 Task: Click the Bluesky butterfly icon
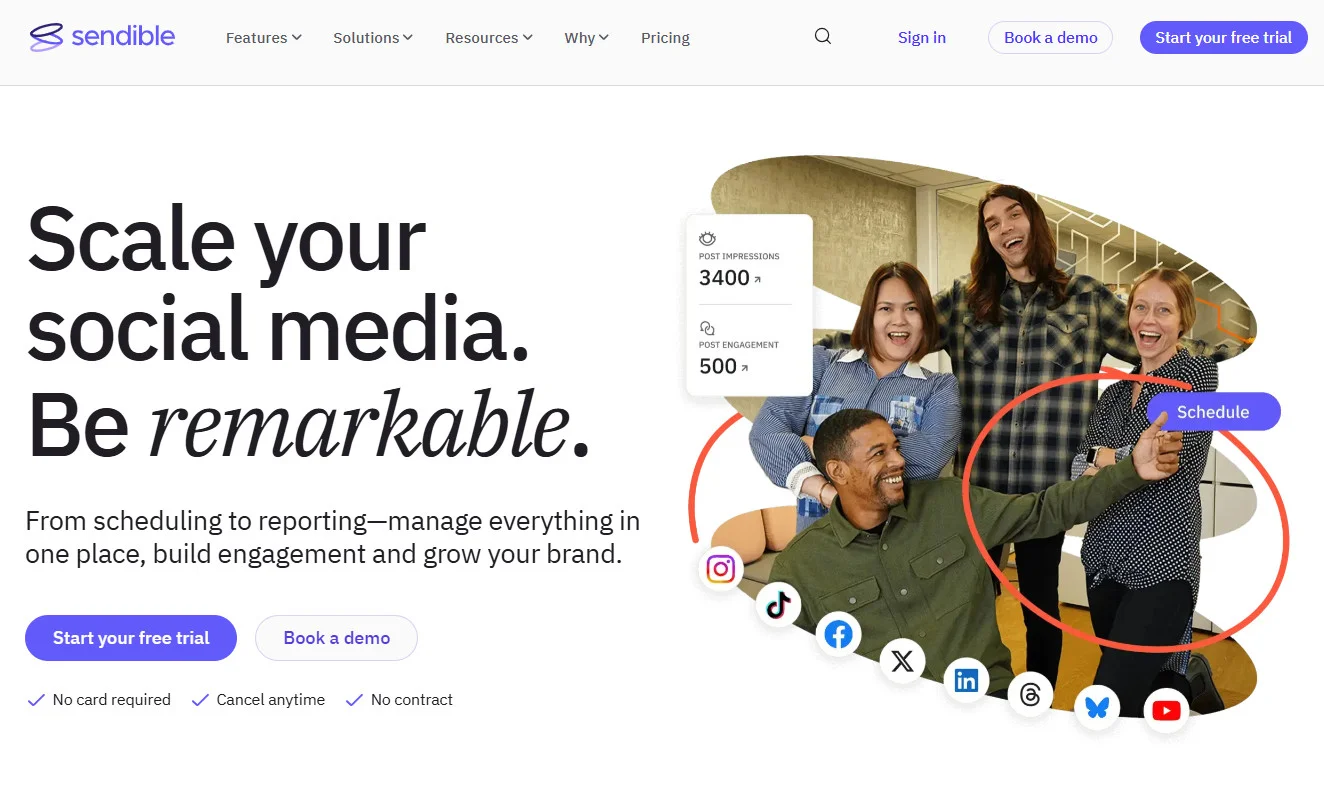1097,707
